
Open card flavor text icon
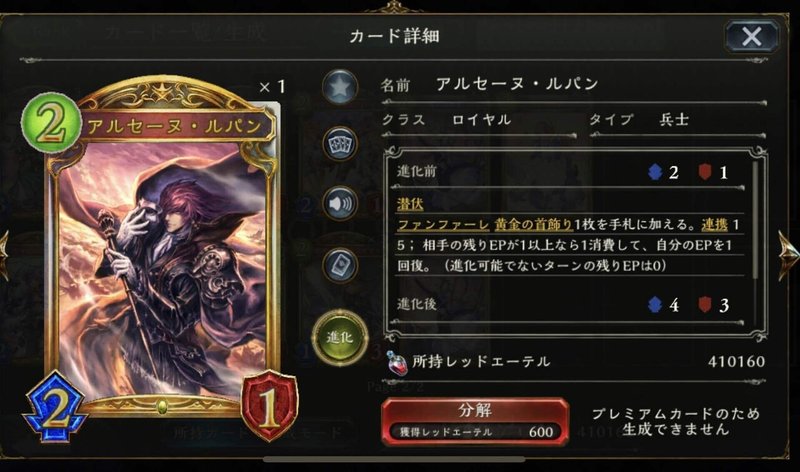coord(340,265)
